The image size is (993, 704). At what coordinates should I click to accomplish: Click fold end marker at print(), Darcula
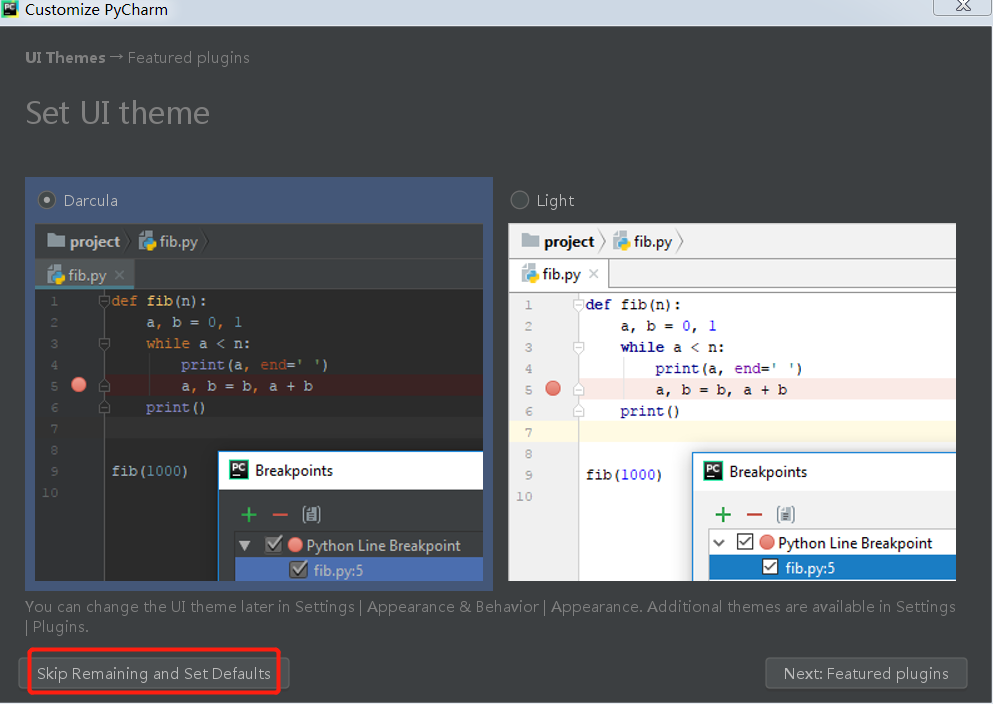tap(104, 407)
